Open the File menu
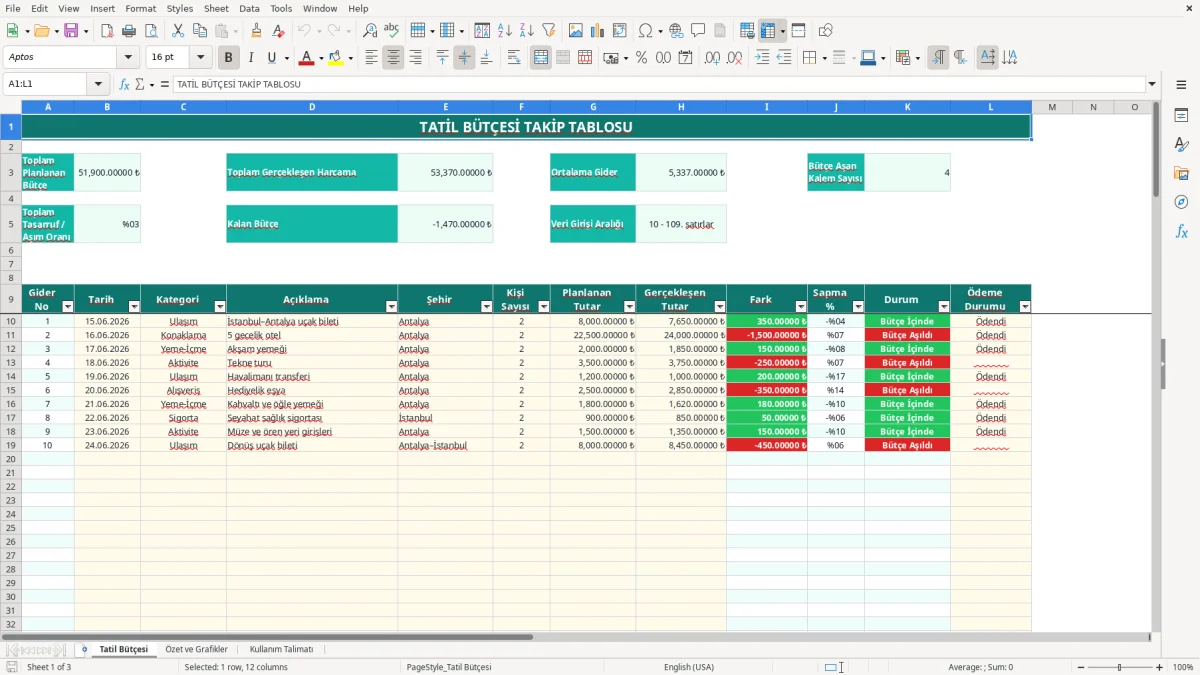This screenshot has width=1200, height=675. coord(13,8)
